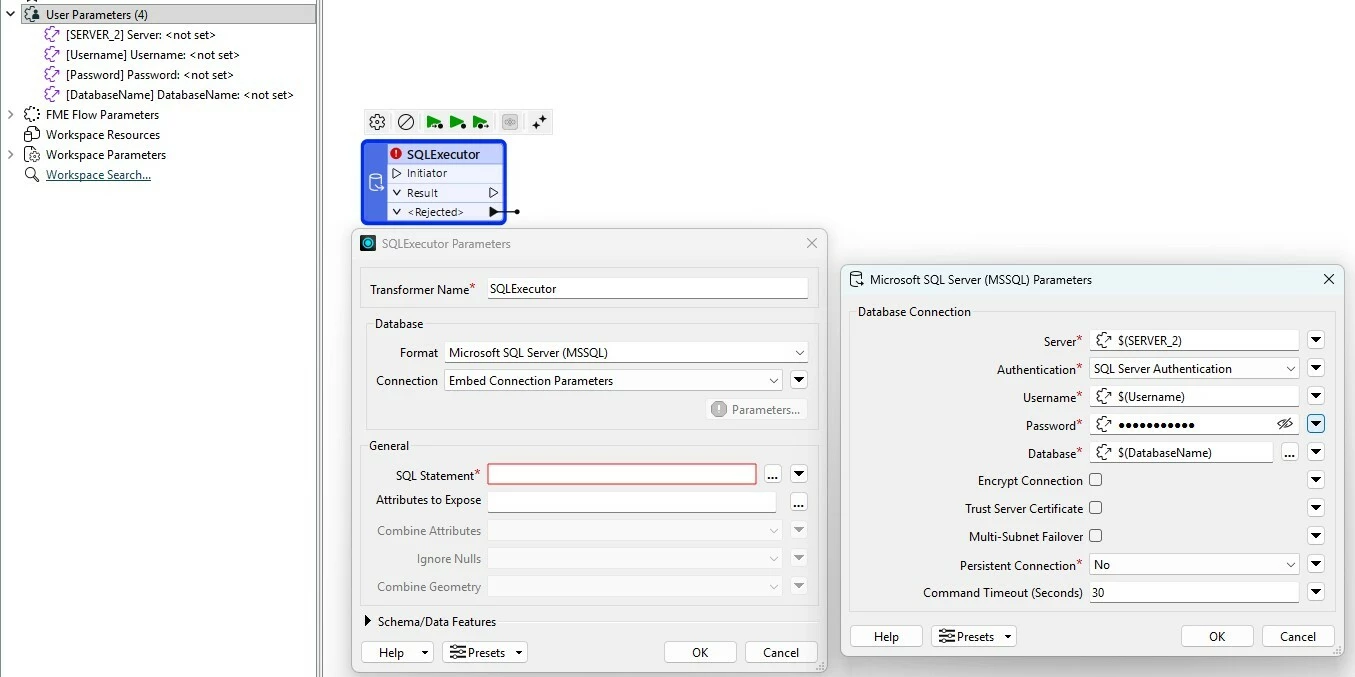Click the ellipsis button beside Database field

[x=1289, y=453]
